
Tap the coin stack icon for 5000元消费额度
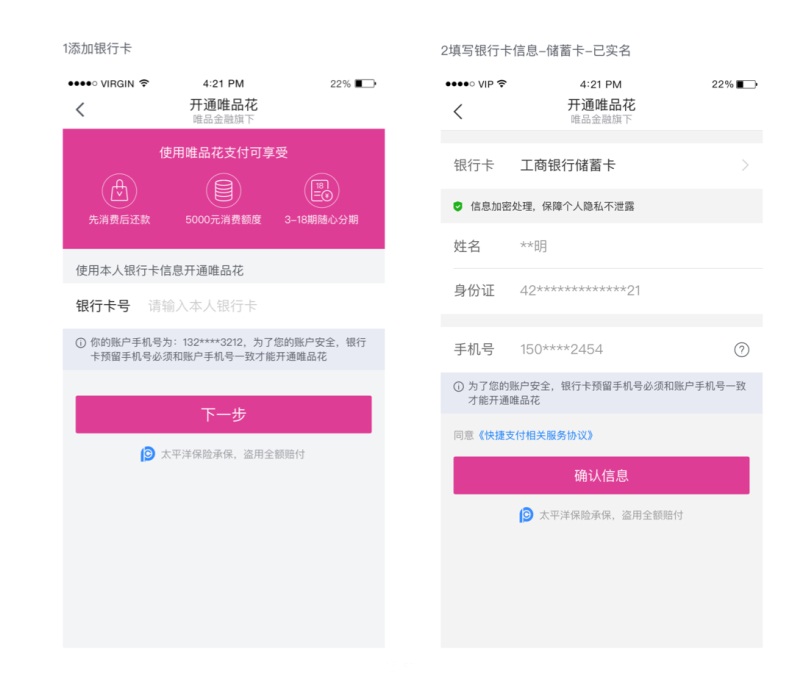coord(223,191)
